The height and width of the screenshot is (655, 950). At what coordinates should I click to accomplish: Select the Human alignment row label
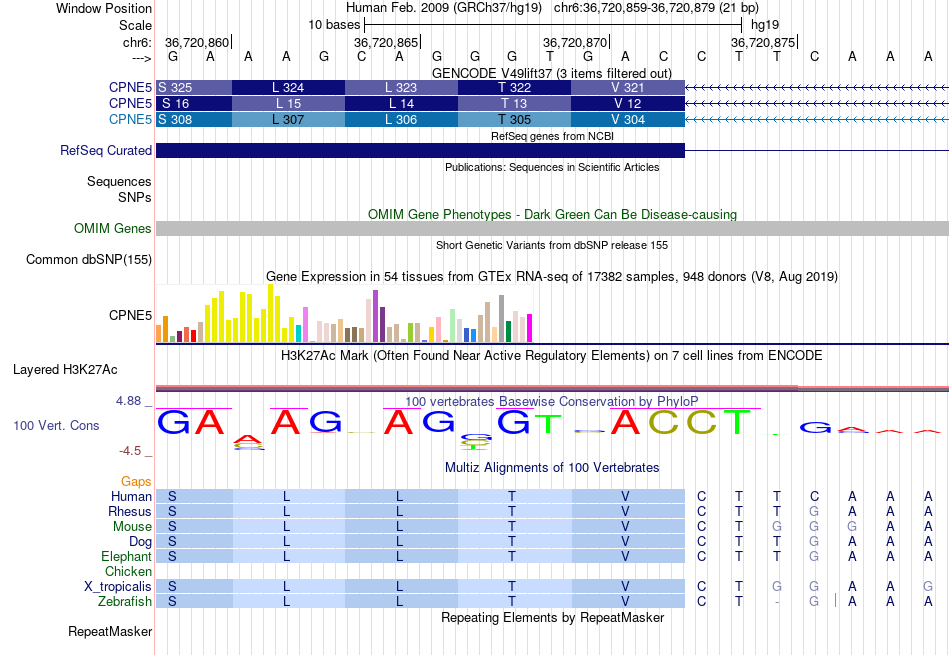[x=131, y=496]
